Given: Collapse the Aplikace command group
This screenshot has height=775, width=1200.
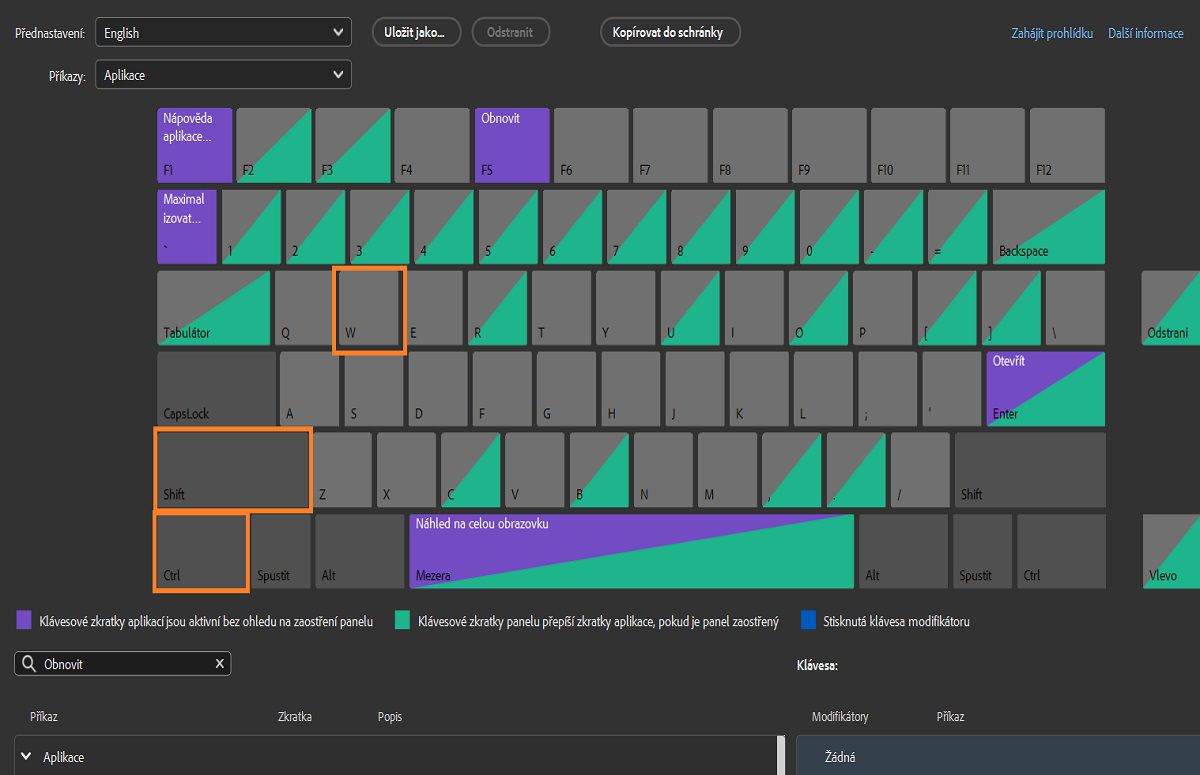Looking at the screenshot, I should point(27,757).
